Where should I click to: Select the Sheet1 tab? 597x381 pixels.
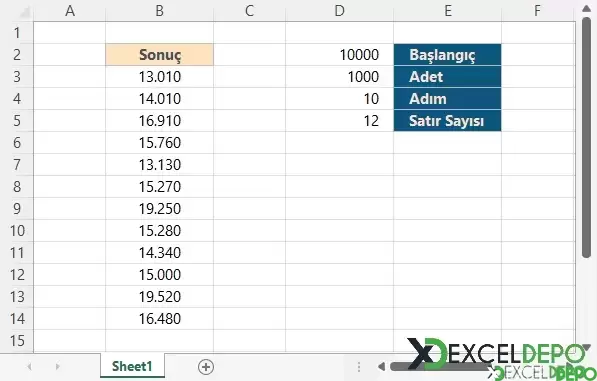click(132, 366)
